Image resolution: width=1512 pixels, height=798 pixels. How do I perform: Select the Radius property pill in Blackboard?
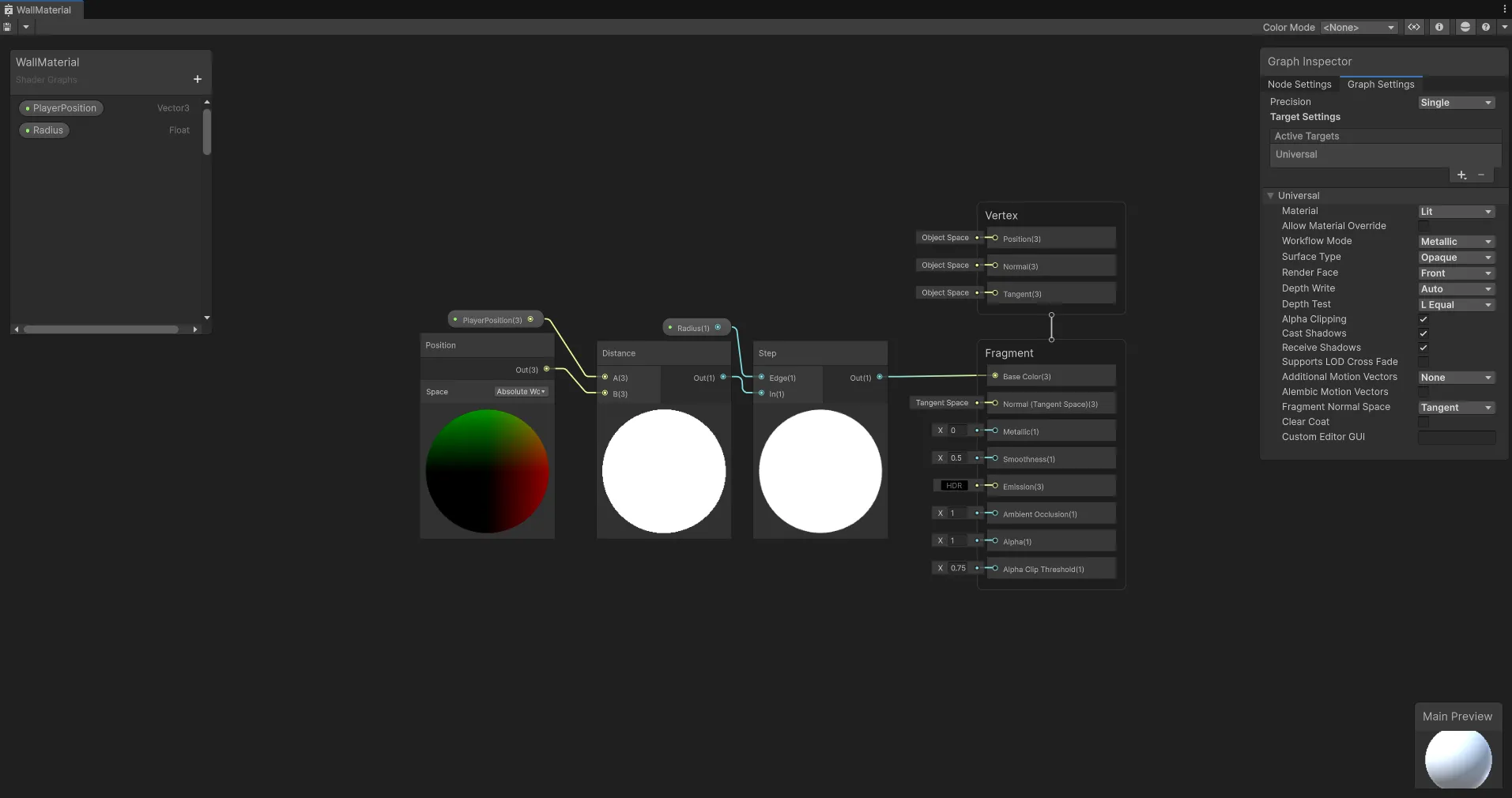coord(44,130)
